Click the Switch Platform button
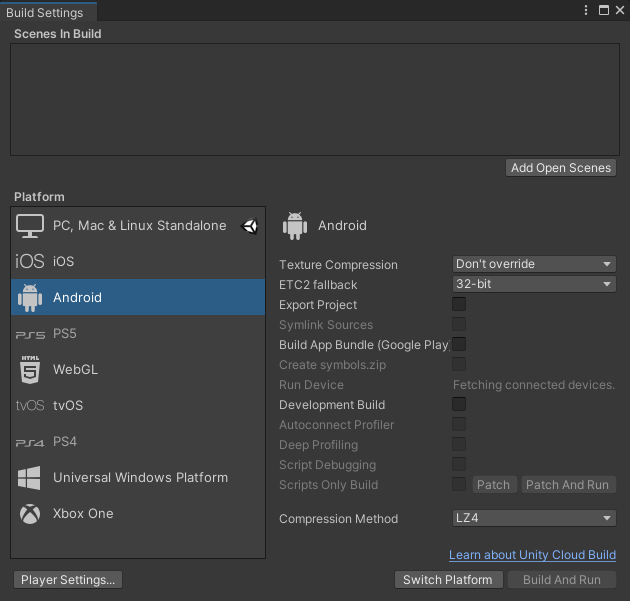The height and width of the screenshot is (601, 630). coord(448,580)
